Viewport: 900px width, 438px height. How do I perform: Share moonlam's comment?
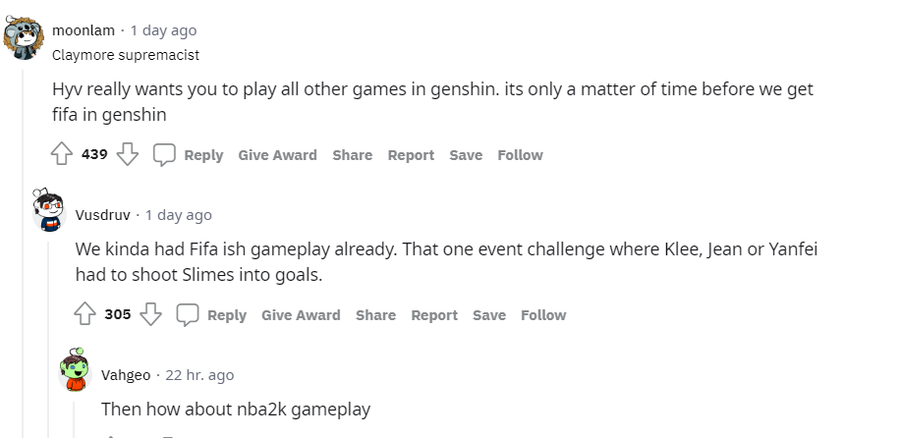[x=352, y=155]
